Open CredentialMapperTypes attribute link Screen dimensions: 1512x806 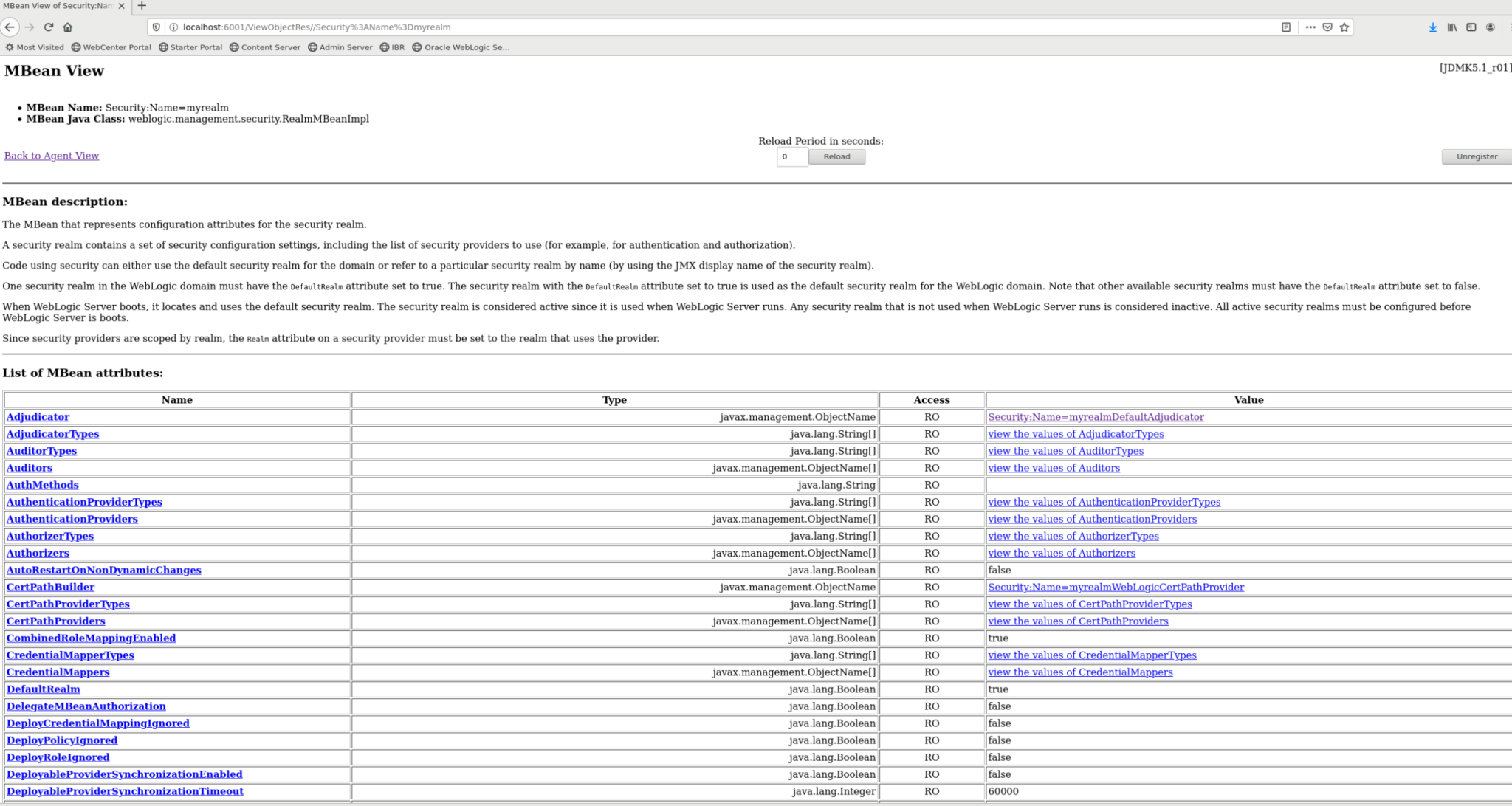[70, 655]
